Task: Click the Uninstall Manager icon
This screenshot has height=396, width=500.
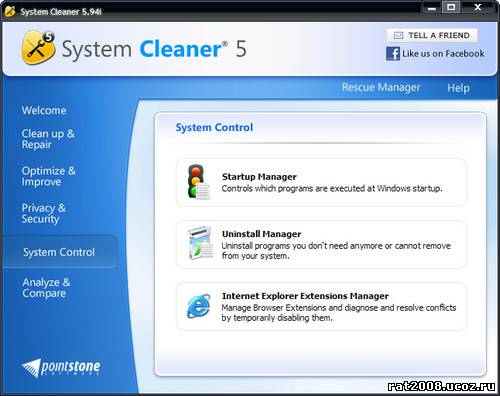Action: (200, 243)
